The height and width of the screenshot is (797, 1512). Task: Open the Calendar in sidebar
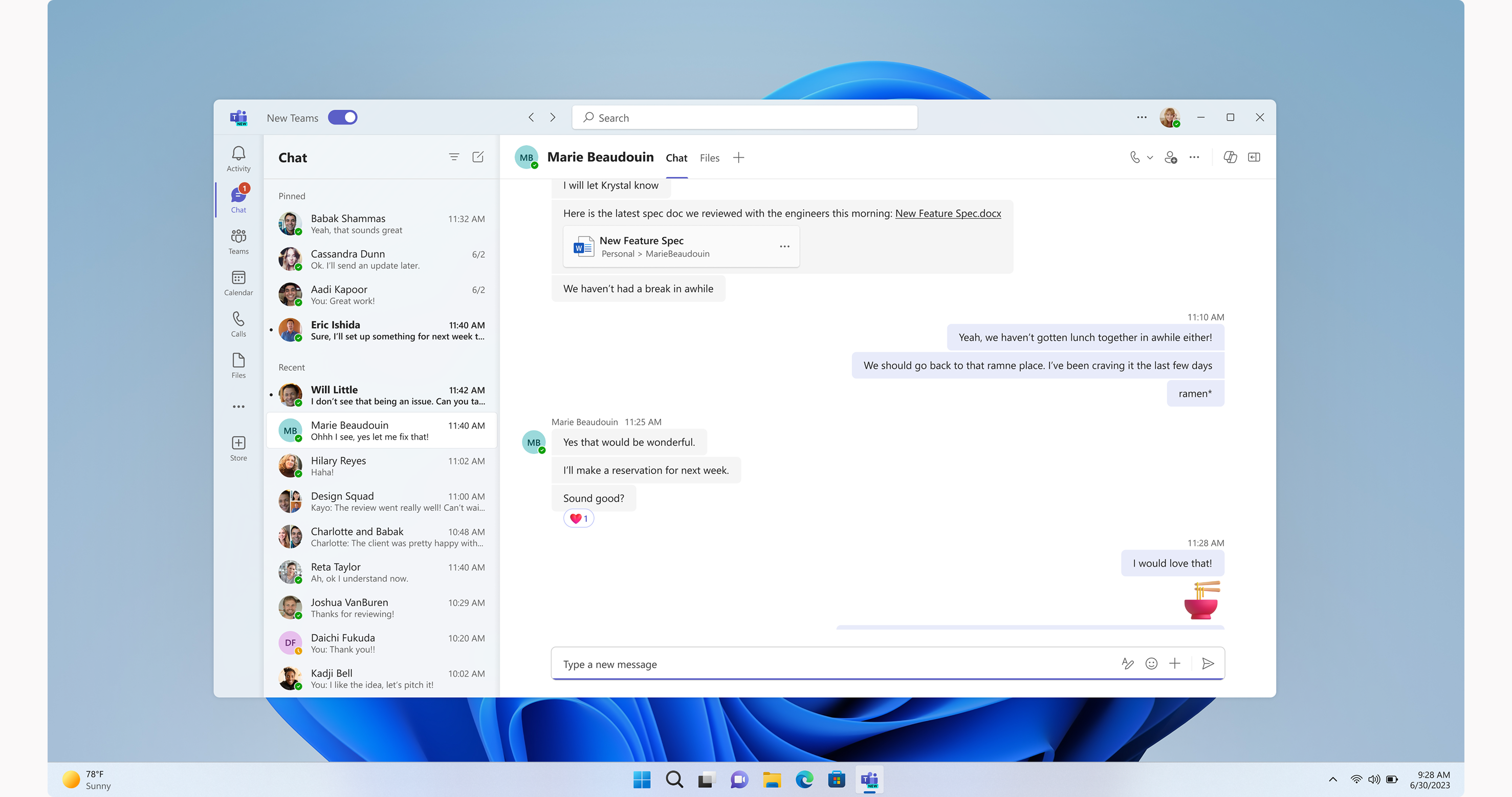[238, 283]
